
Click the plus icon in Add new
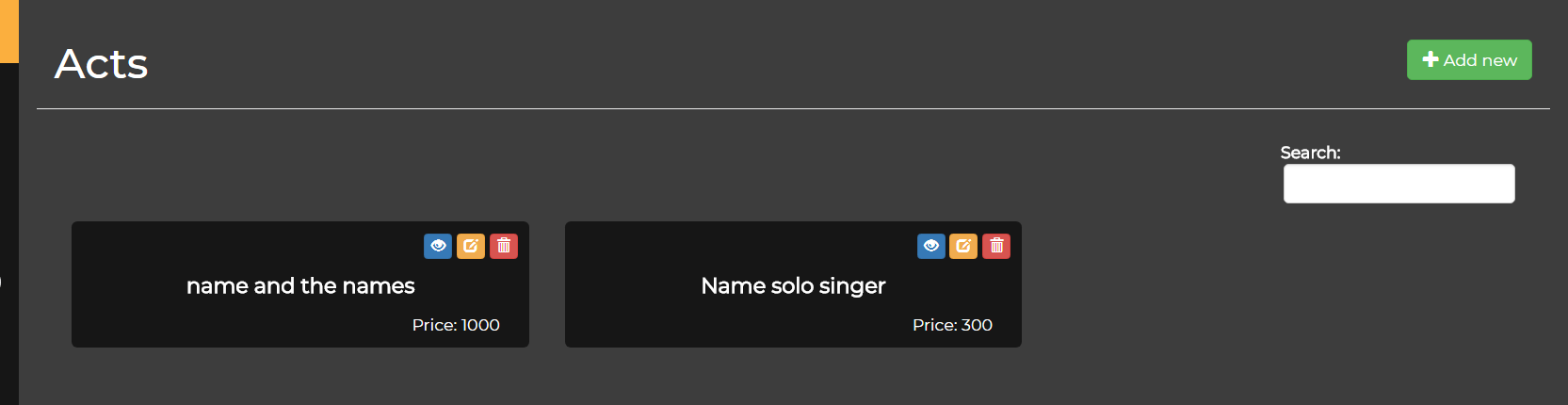tap(1431, 59)
